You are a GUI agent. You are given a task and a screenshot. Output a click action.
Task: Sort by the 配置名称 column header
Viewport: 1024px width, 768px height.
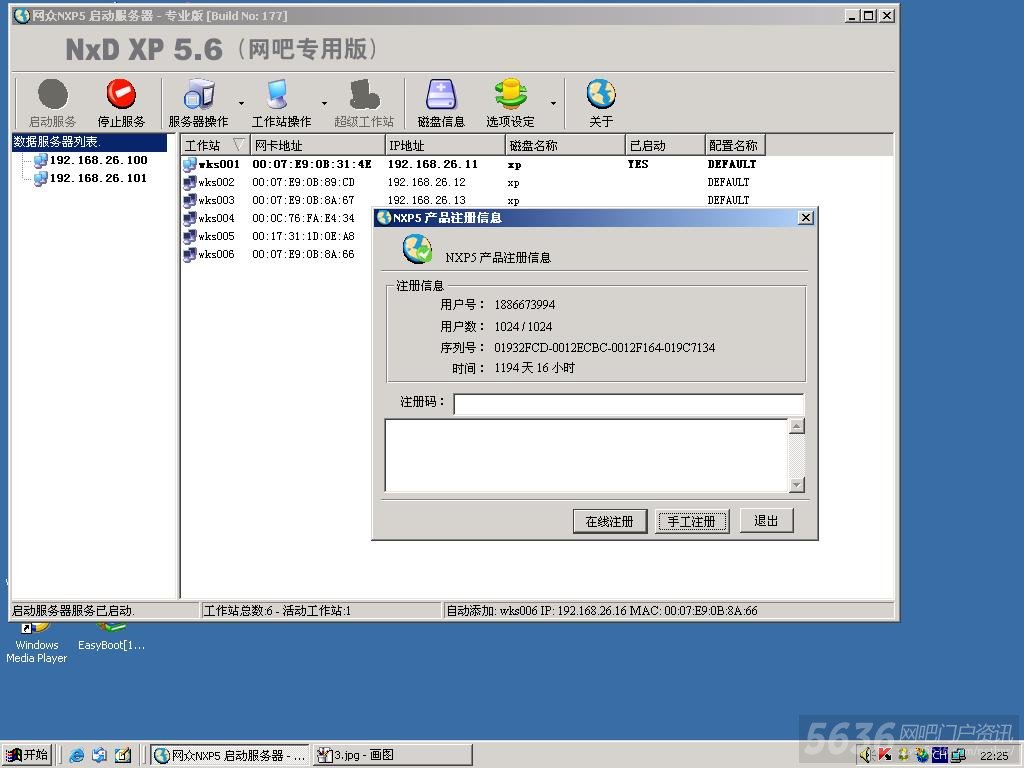click(x=735, y=145)
